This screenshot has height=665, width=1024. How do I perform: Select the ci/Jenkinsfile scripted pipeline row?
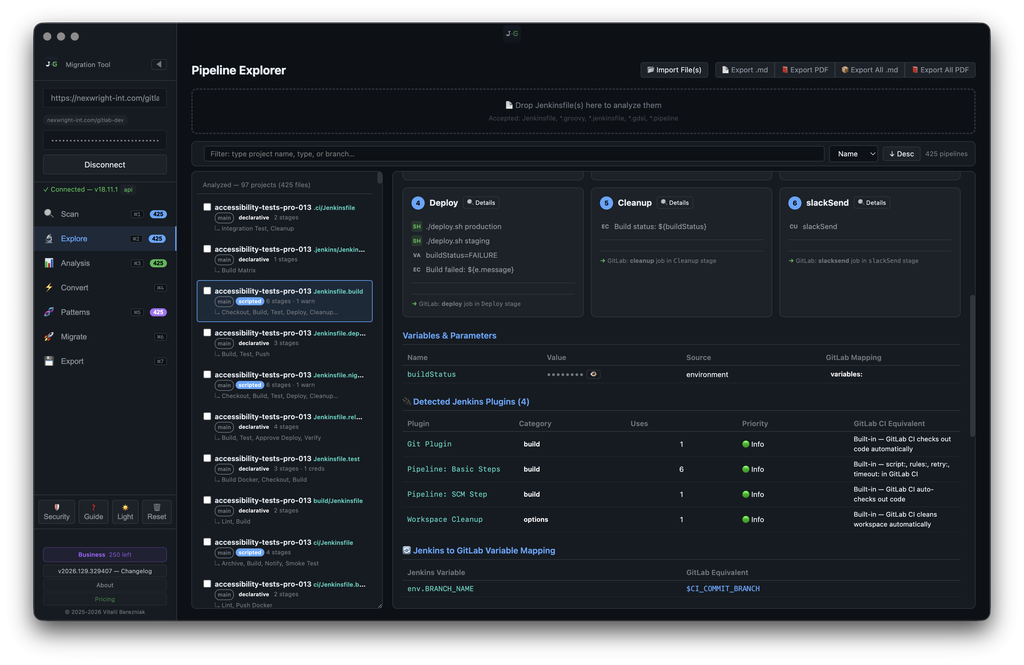coord(285,552)
